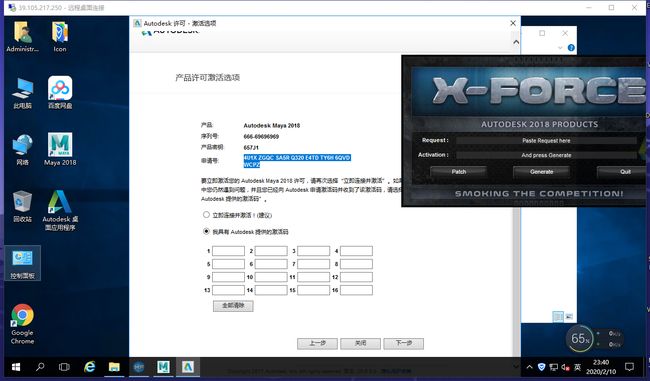Select the large thumbnails view icon in background window
This screenshot has width=650, height=381.
[x=569, y=317]
